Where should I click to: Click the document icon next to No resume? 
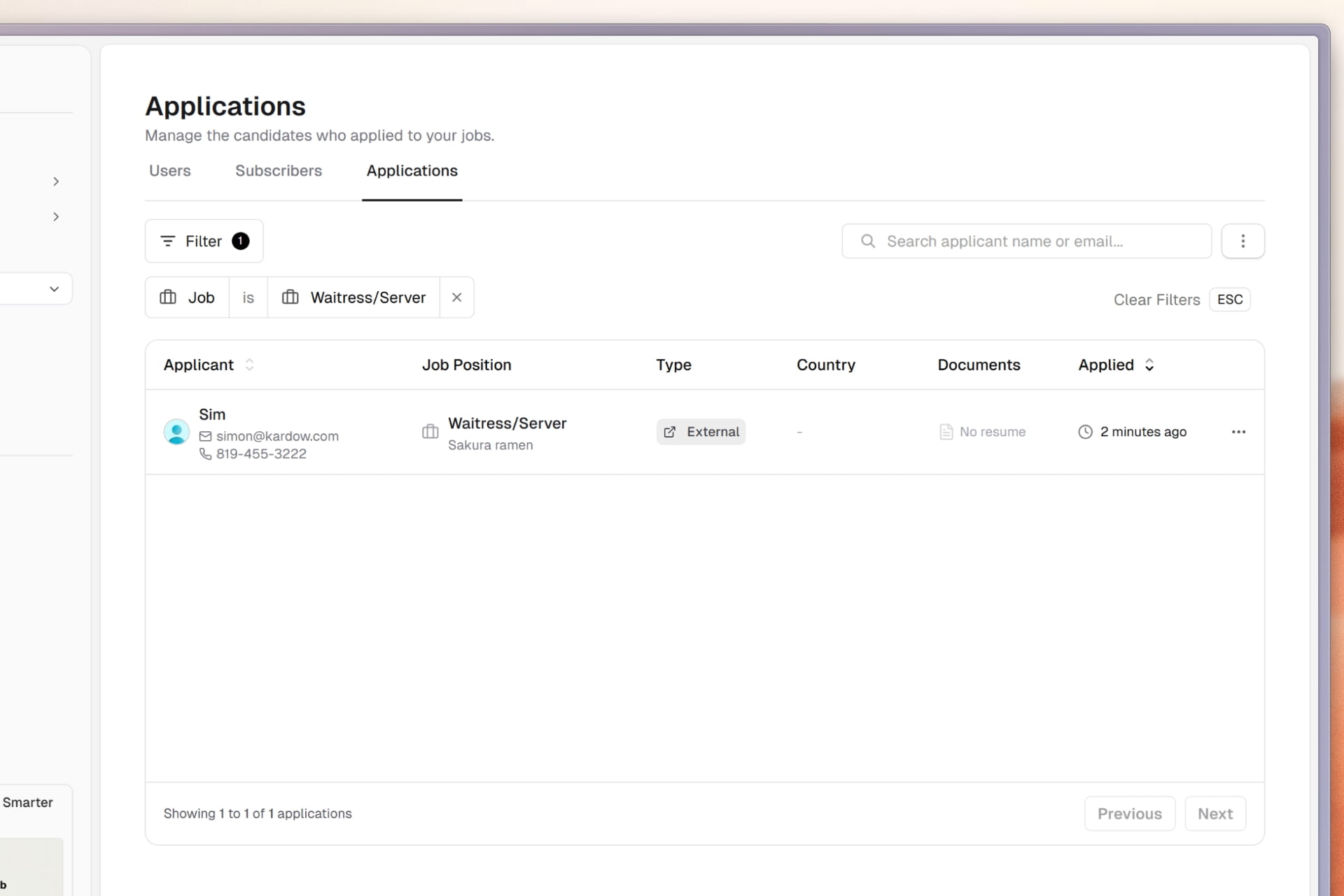click(946, 431)
